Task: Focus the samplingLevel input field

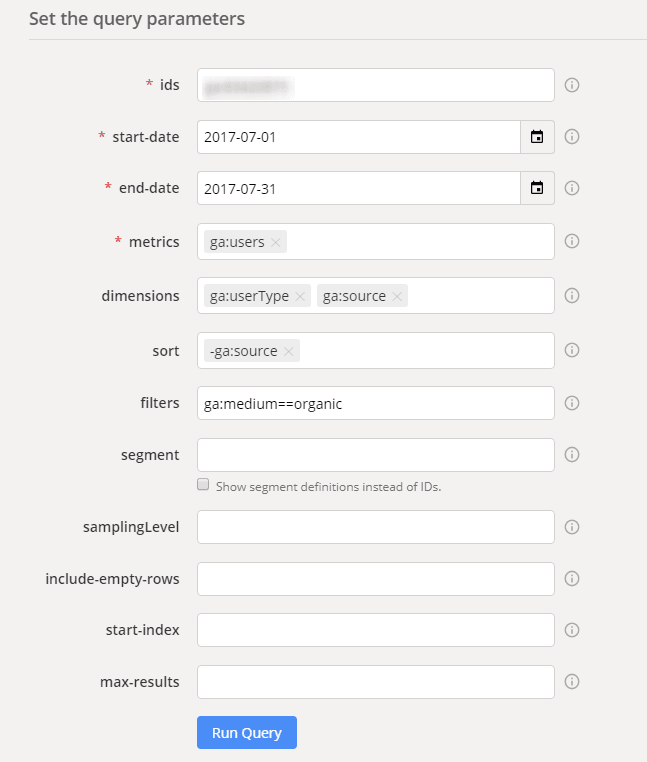Action: pyautogui.click(x=376, y=527)
